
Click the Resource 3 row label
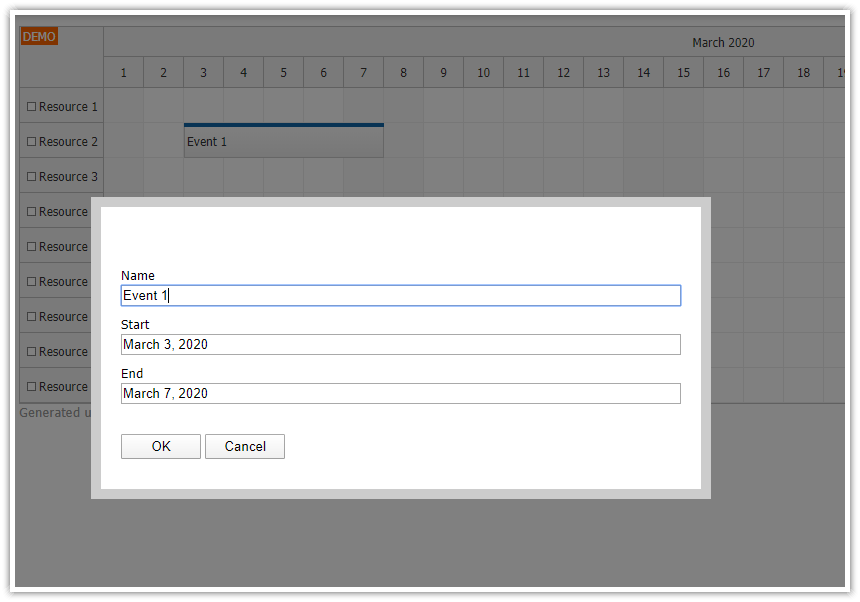[67, 176]
